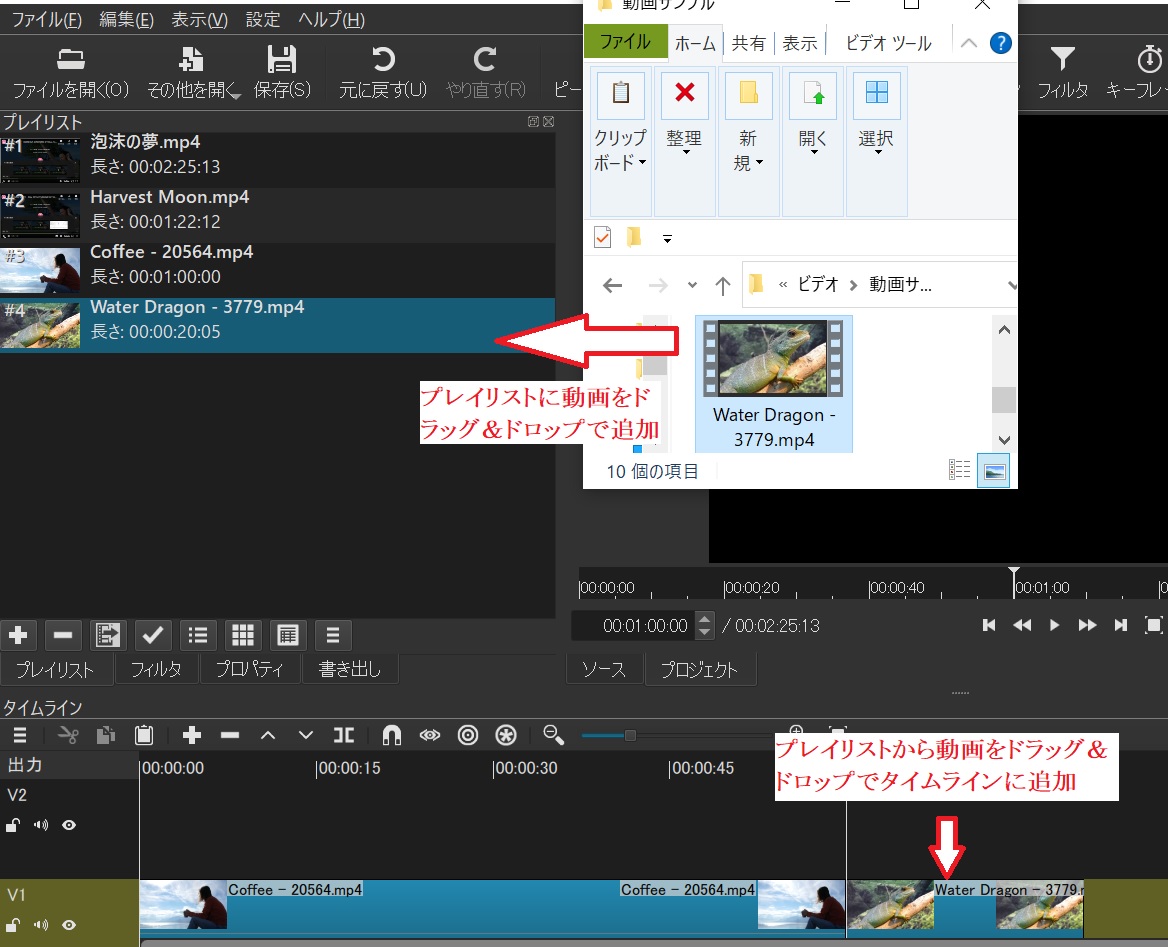Click the Explorer up-folder arrow
Viewport: 1168px width, 947px height.
(x=723, y=285)
